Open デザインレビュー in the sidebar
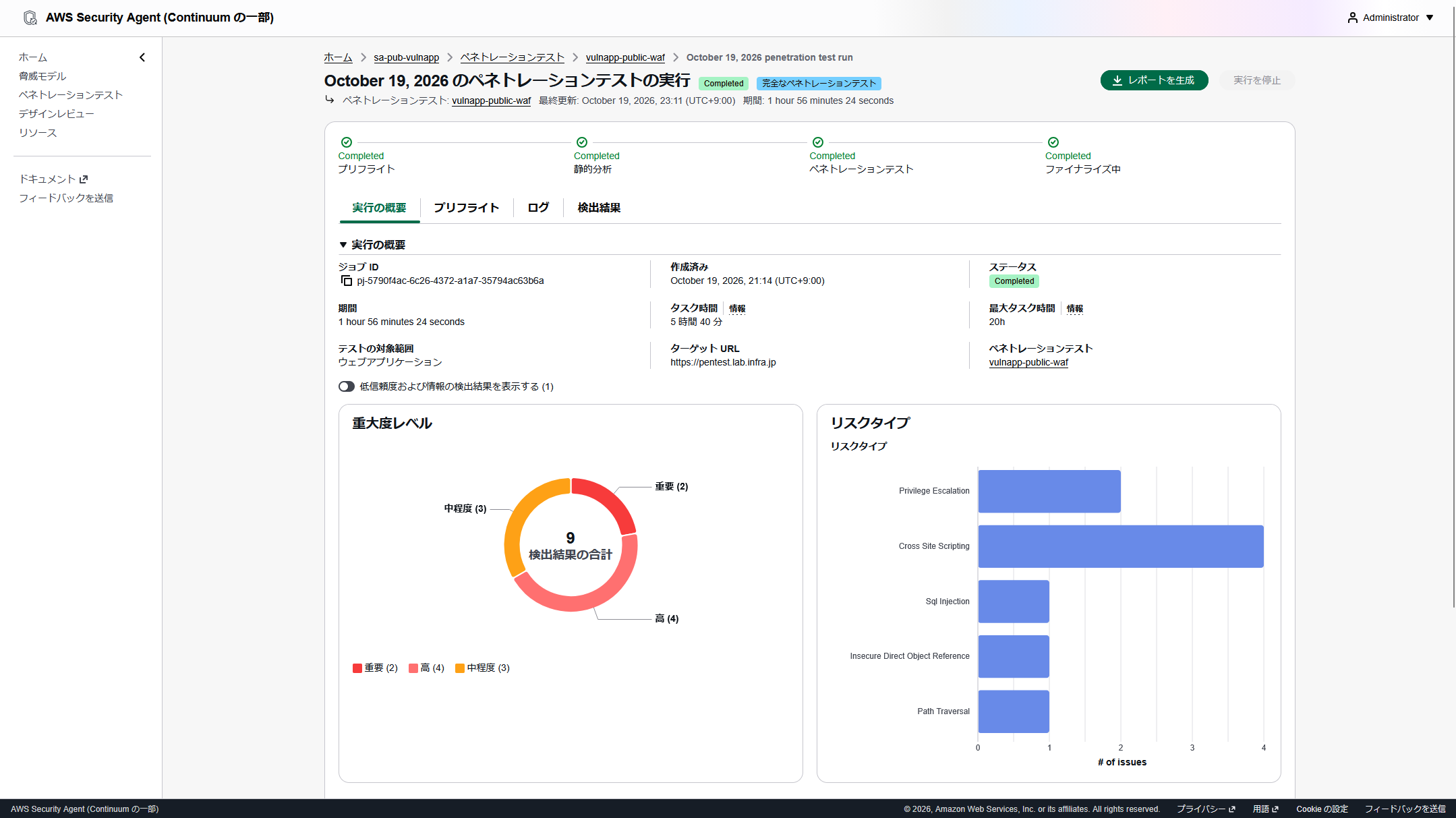This screenshot has width=1456, height=818. click(57, 114)
